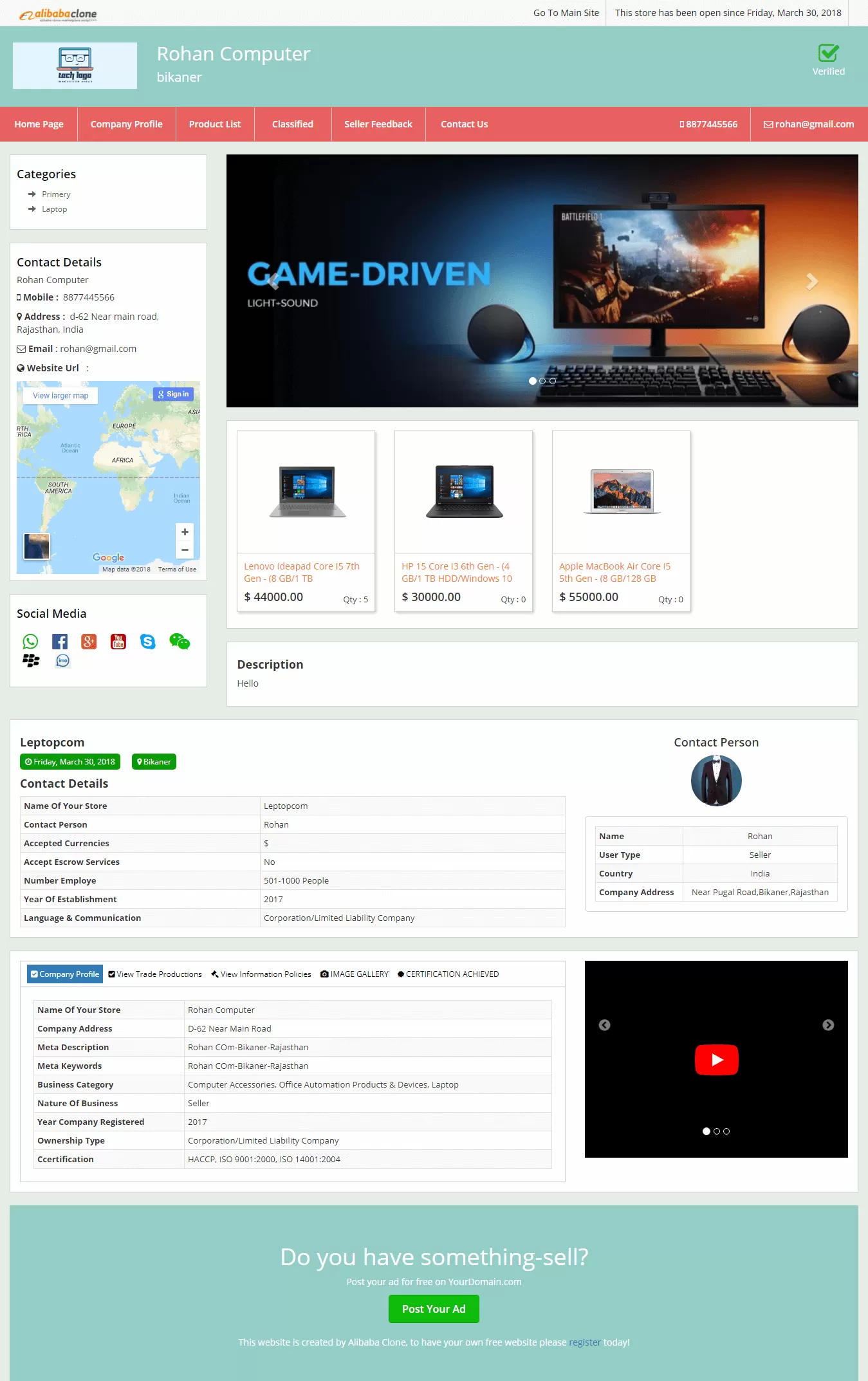Open the HP 15 laptop image

[x=464, y=492]
